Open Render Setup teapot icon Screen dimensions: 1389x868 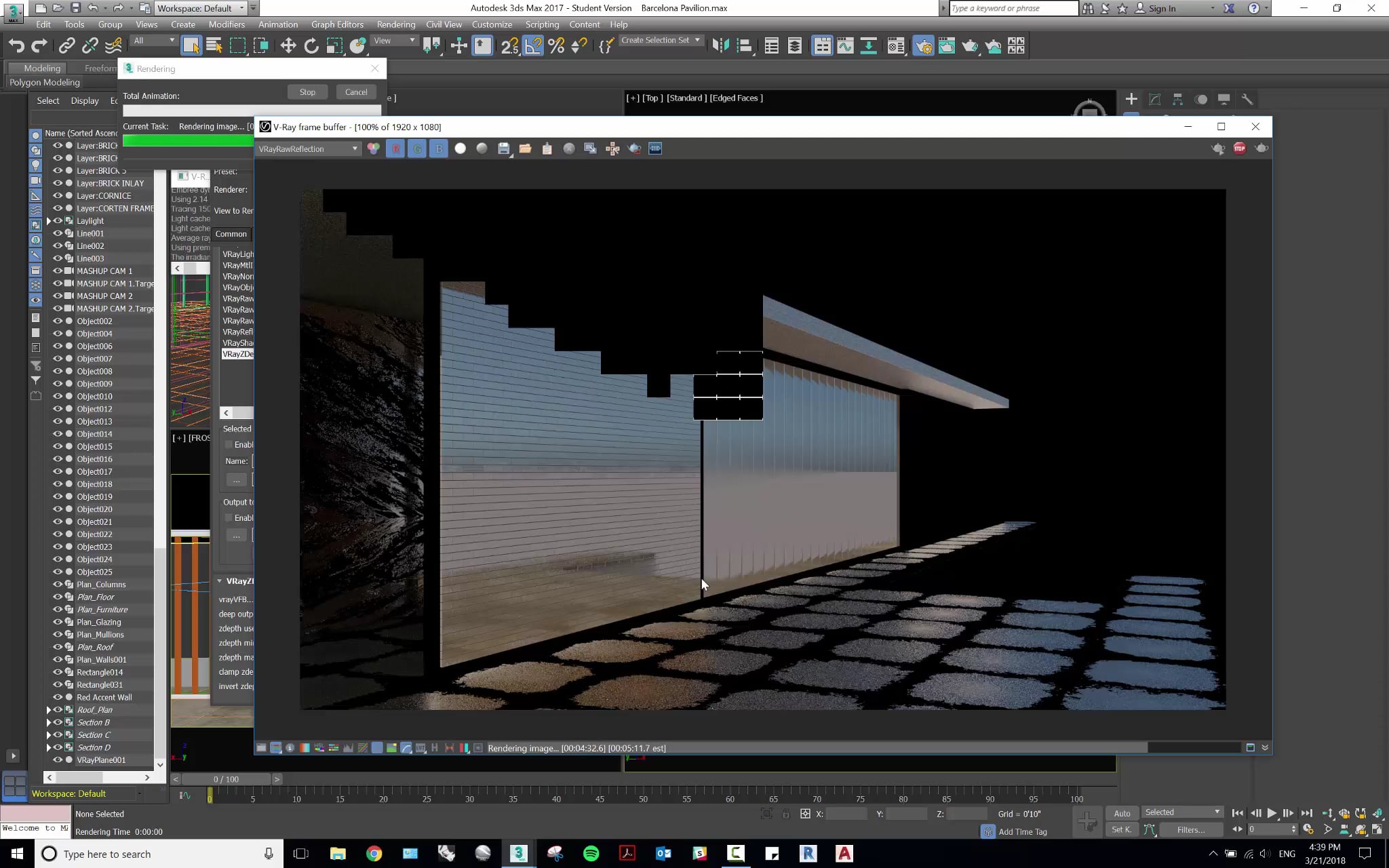coord(923,45)
